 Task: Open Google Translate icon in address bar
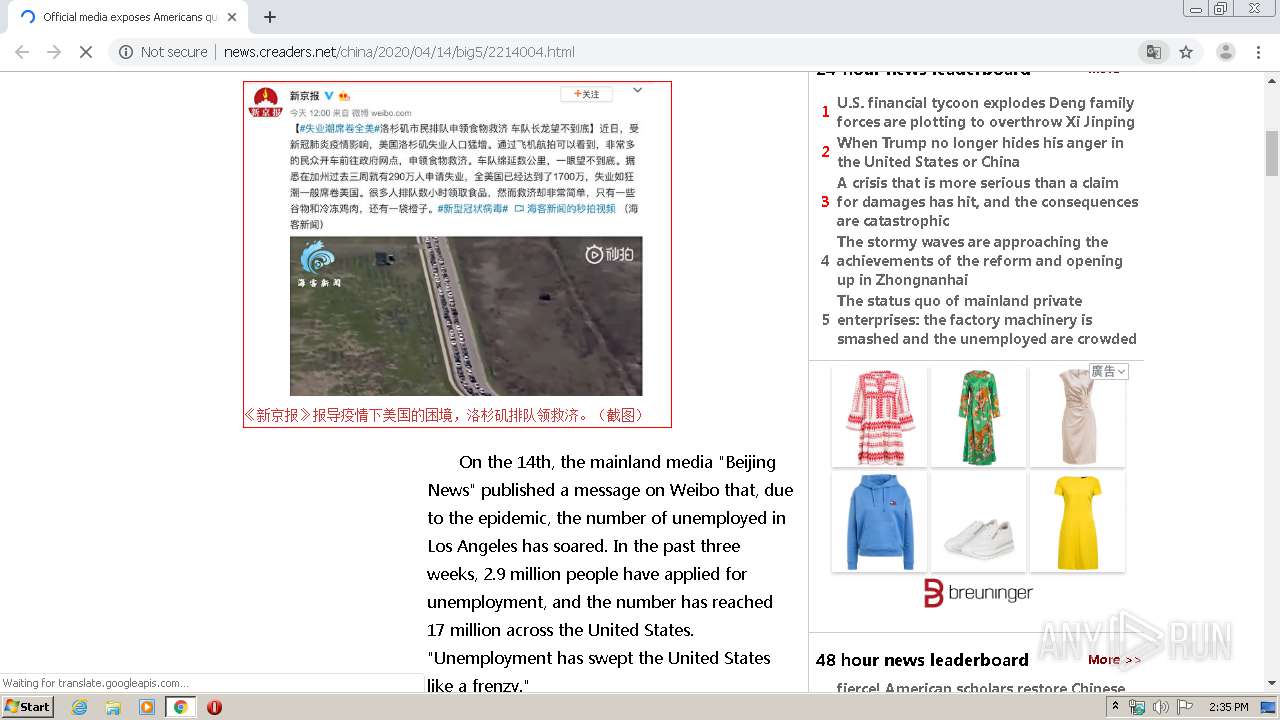pyautogui.click(x=1154, y=52)
